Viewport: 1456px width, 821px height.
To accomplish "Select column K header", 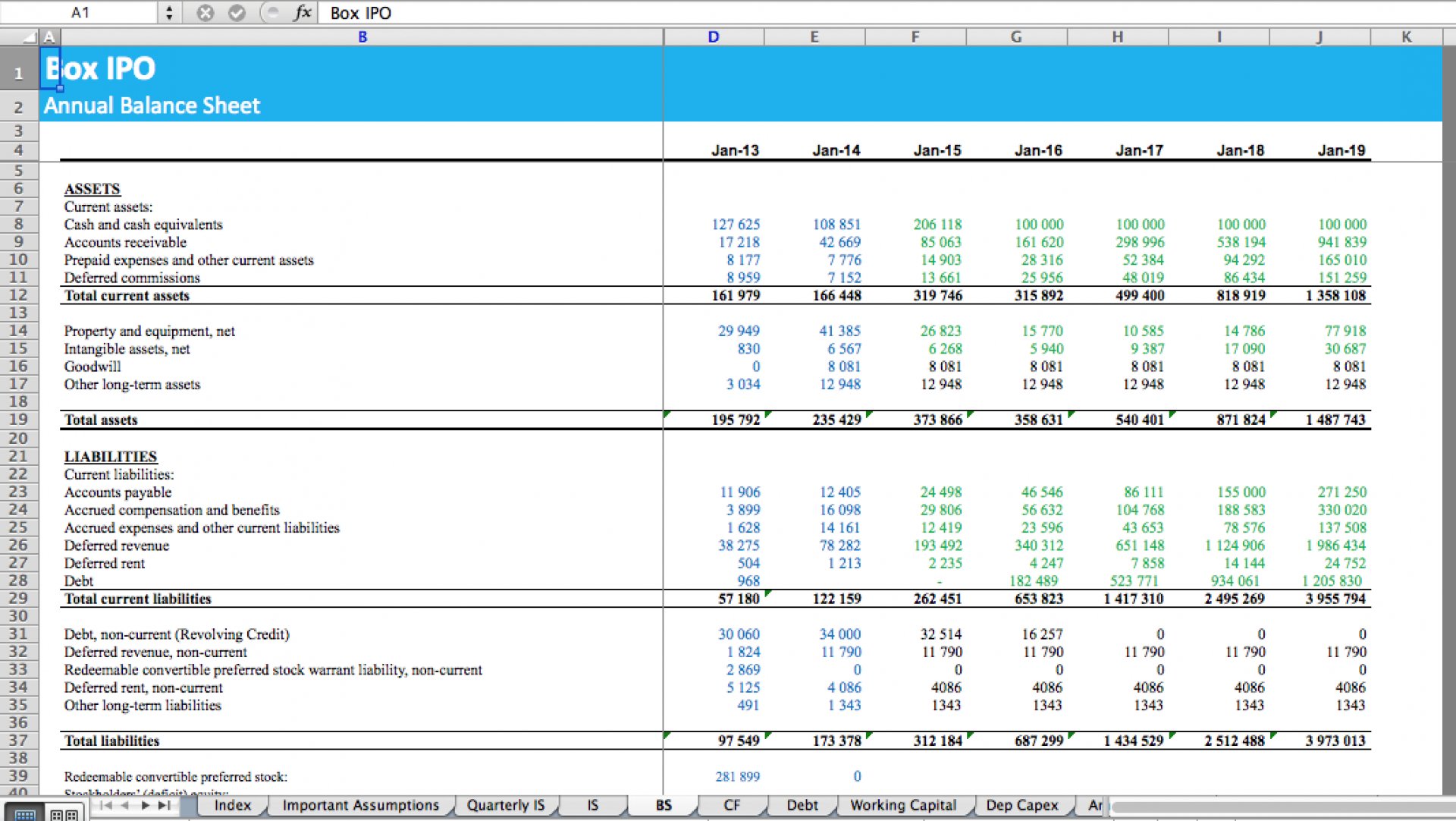I will (x=1406, y=36).
